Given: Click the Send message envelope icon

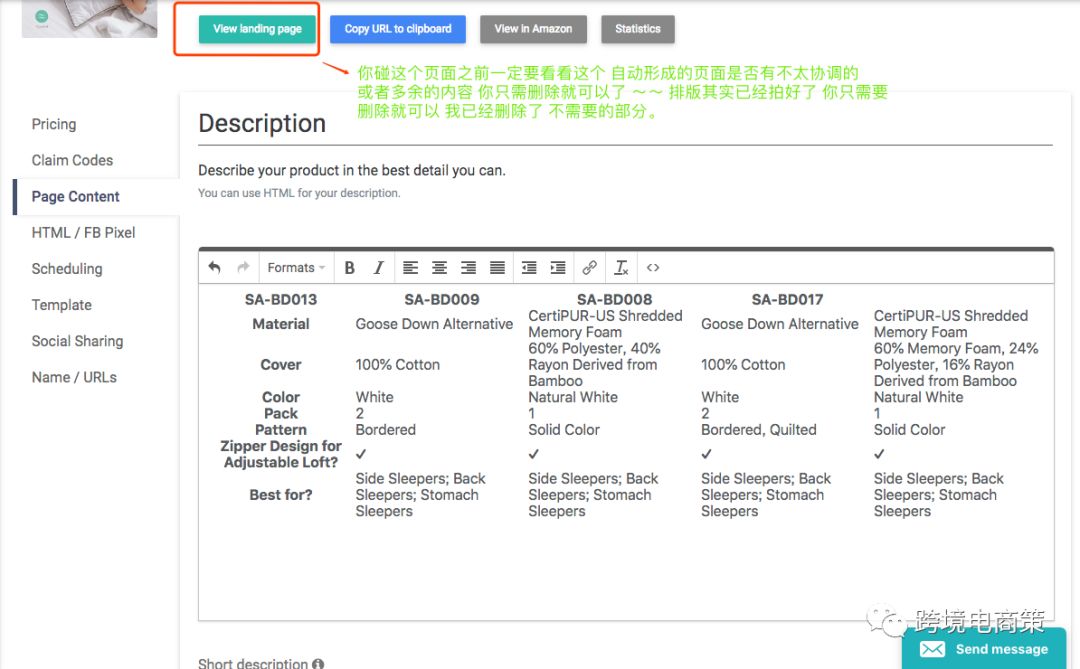Looking at the screenshot, I should click(931, 649).
